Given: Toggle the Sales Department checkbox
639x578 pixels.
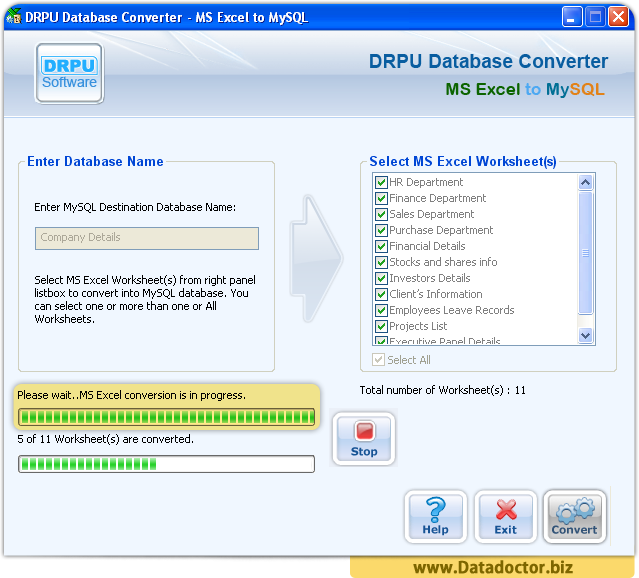Looking at the screenshot, I should coord(381,214).
